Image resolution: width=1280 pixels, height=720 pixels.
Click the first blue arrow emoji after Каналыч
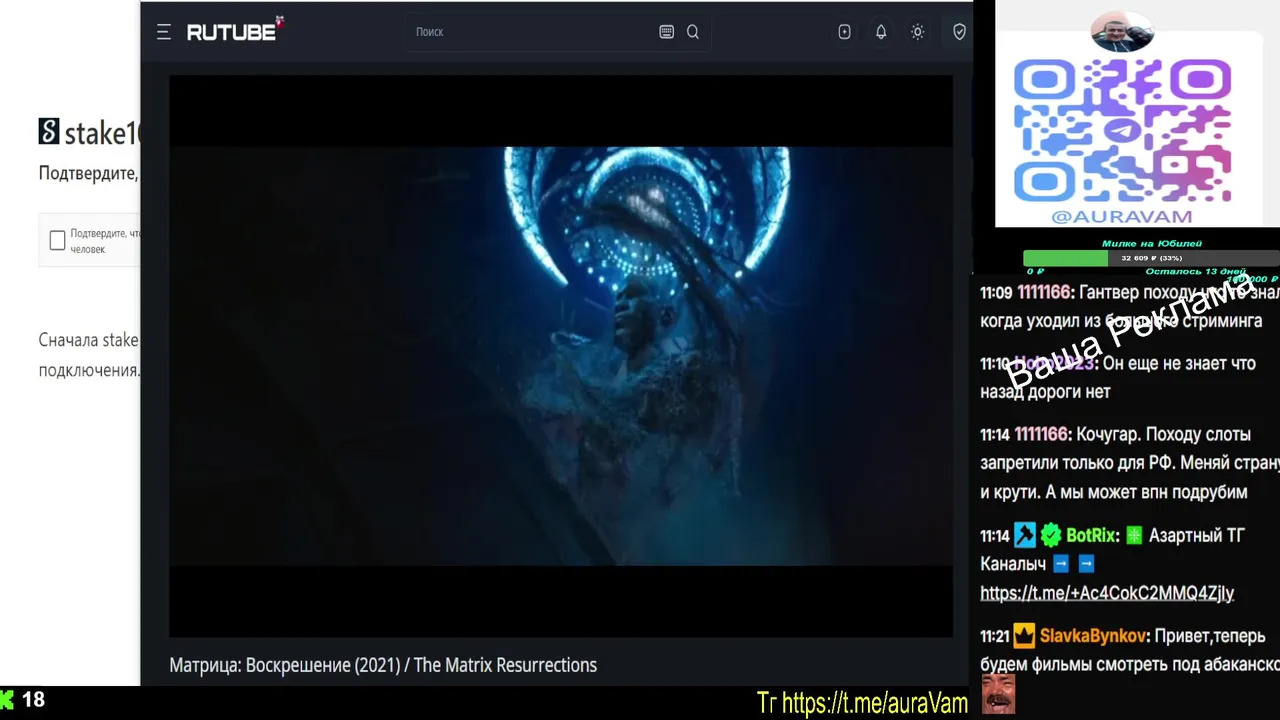(1061, 564)
